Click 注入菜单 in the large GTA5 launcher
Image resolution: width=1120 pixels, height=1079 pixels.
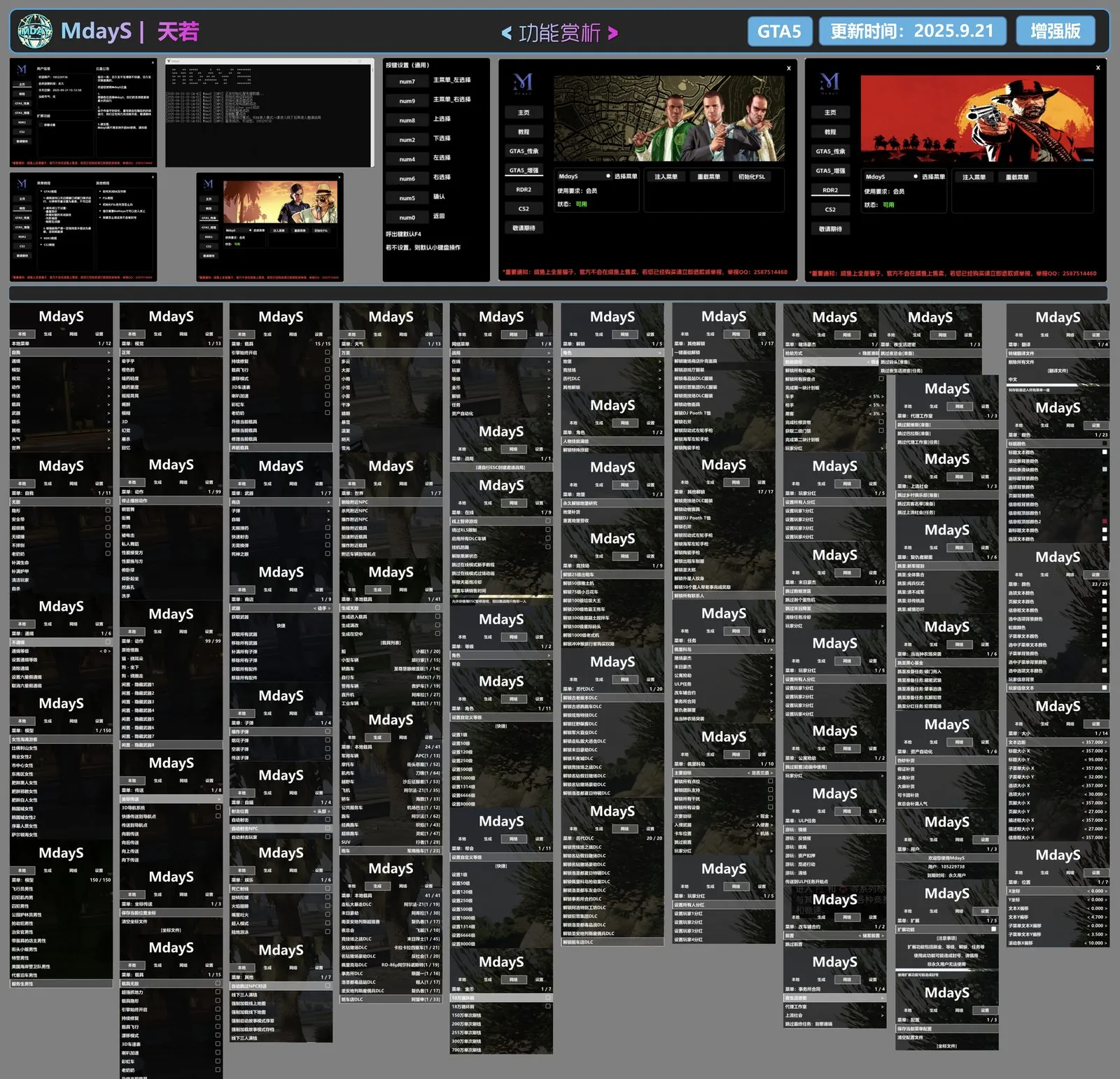pos(666,177)
